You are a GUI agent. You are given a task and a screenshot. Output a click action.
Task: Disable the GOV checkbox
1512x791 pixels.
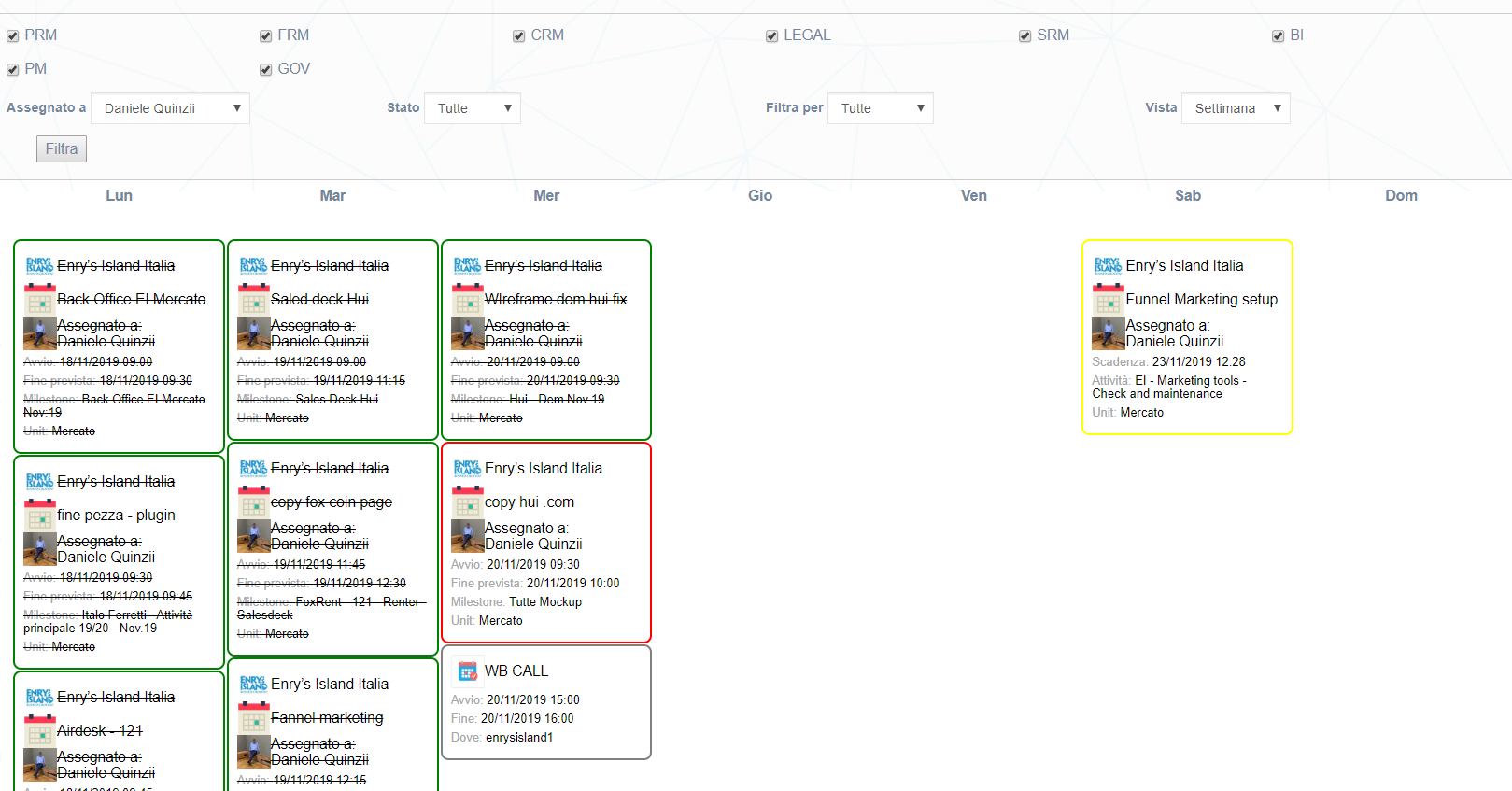tap(266, 70)
